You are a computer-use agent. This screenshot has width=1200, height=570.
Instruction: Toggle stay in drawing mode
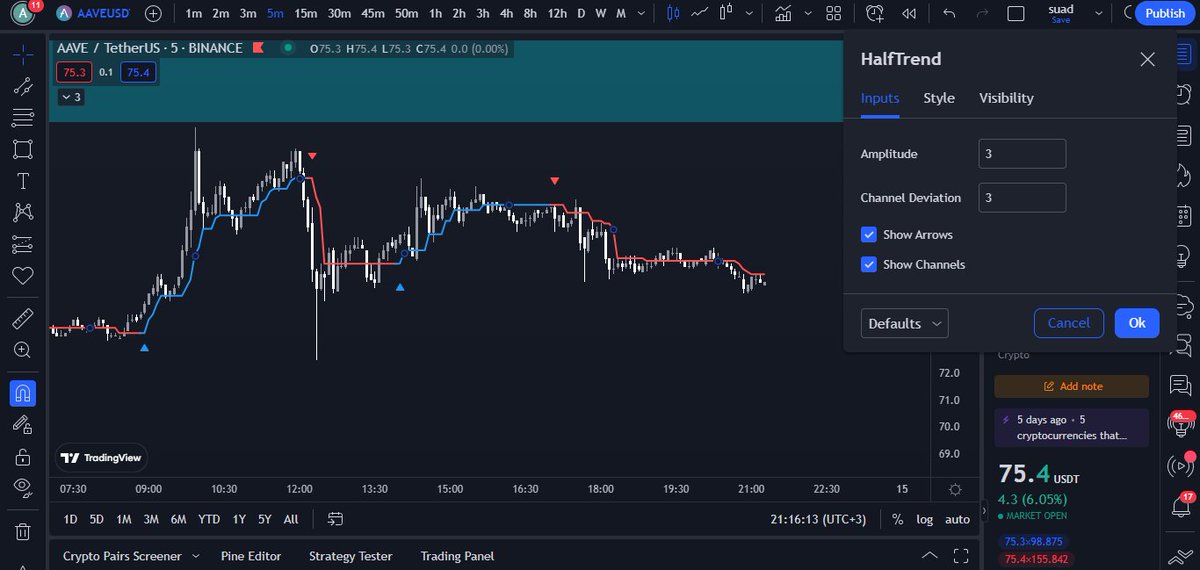point(22,425)
